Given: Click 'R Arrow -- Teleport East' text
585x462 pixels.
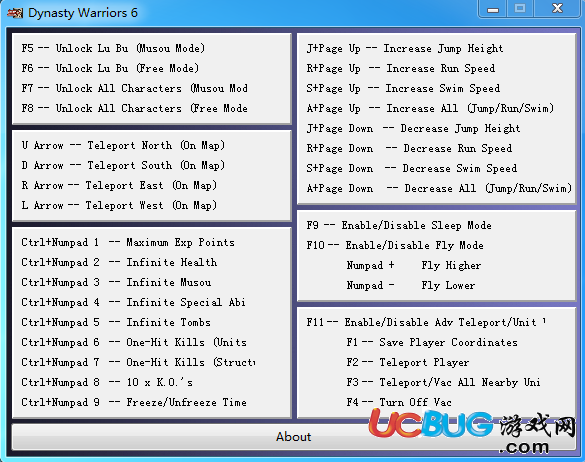Looking at the screenshot, I should [x=119, y=185].
